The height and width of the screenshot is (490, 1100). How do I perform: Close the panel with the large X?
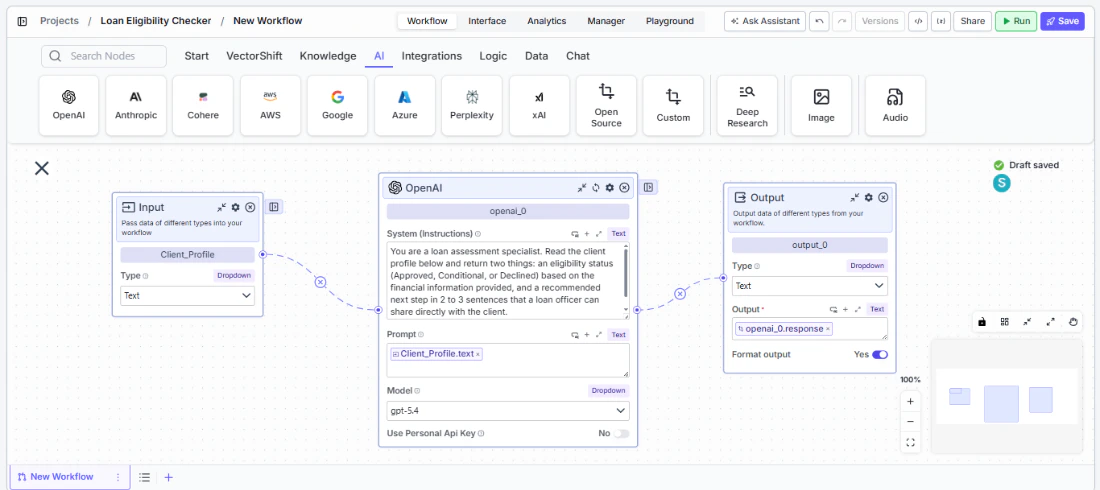pyautogui.click(x=42, y=168)
